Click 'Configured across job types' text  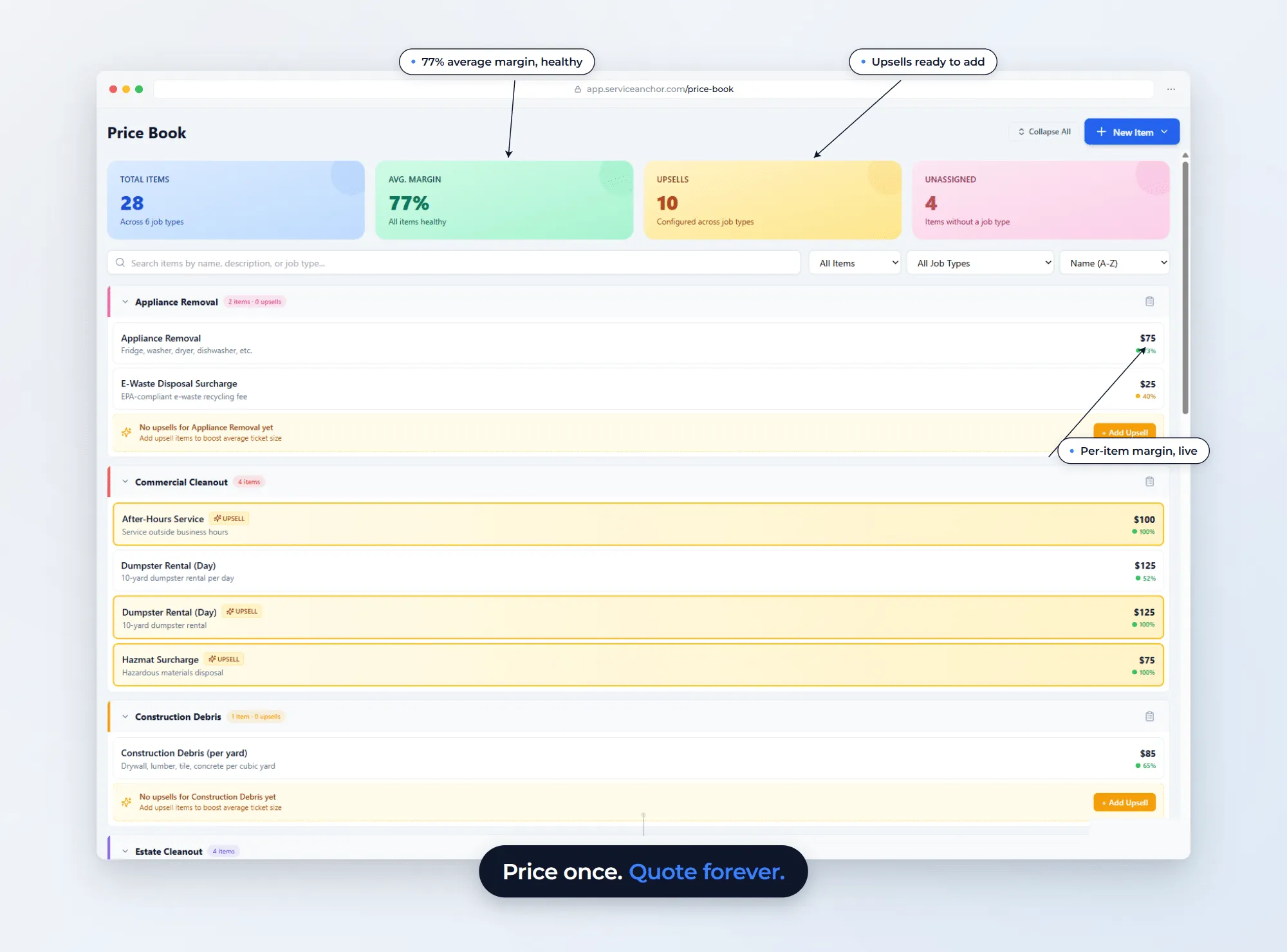(x=705, y=222)
